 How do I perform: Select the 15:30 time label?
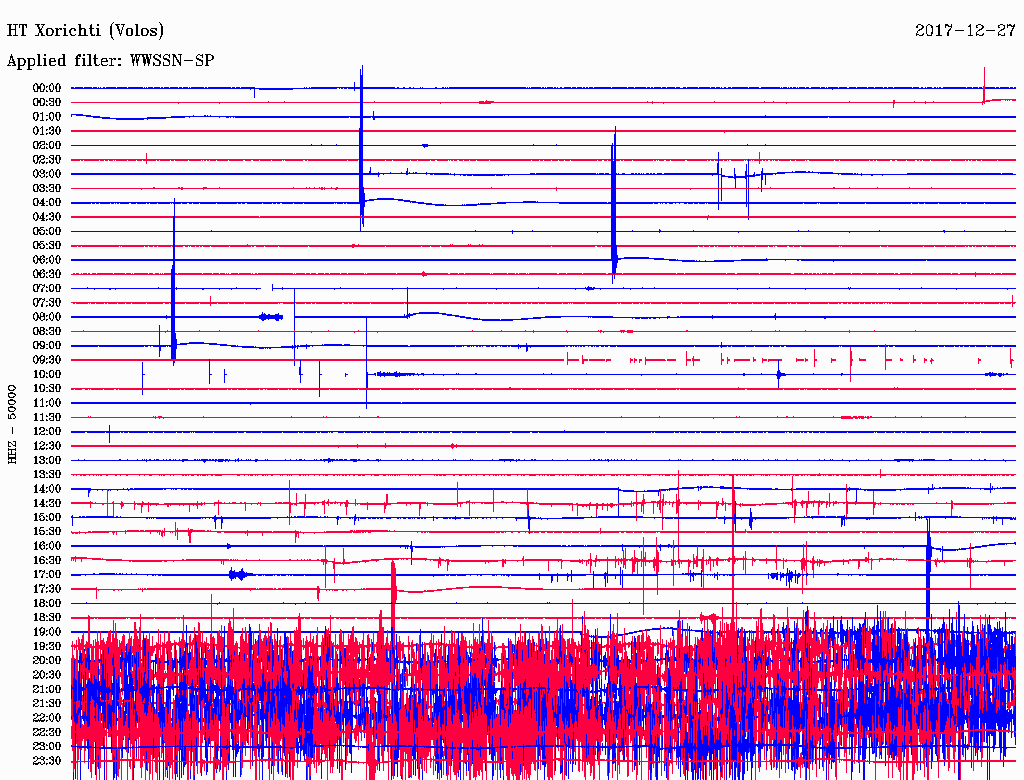point(47,532)
